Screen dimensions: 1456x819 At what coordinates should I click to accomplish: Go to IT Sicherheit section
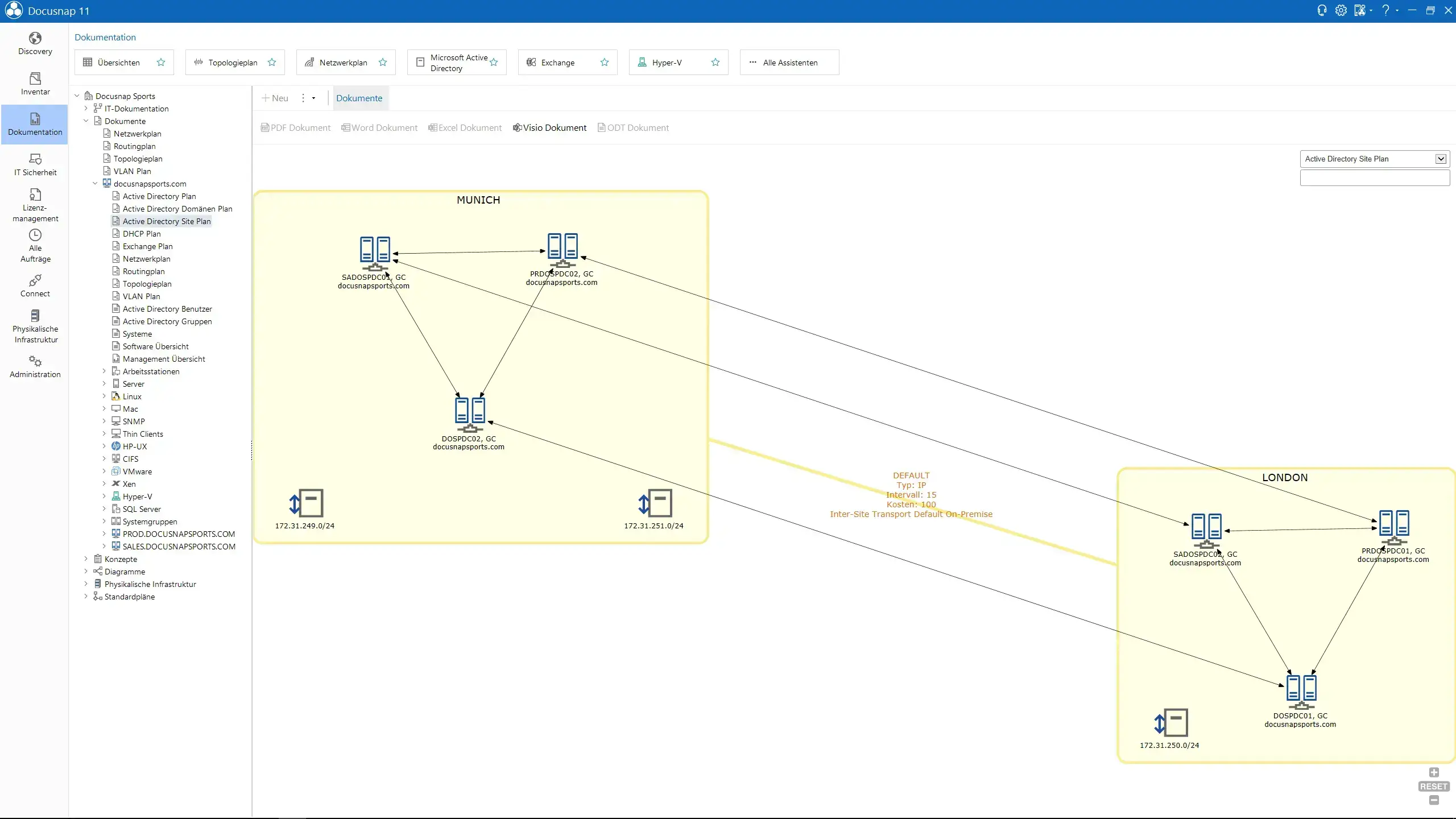[x=35, y=165]
